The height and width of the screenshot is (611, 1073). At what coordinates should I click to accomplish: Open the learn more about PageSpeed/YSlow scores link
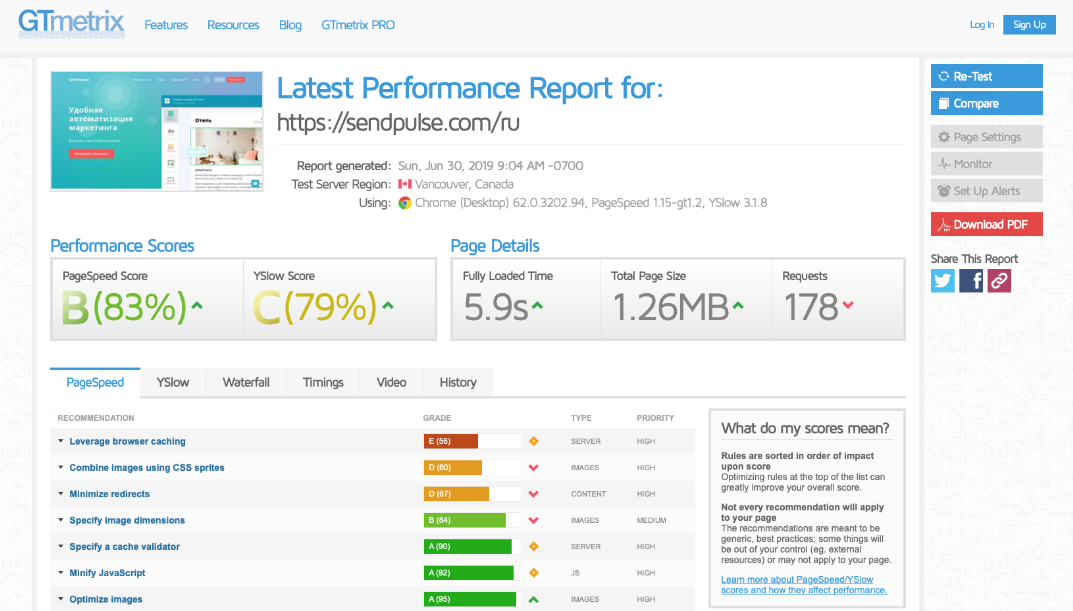tap(803, 585)
